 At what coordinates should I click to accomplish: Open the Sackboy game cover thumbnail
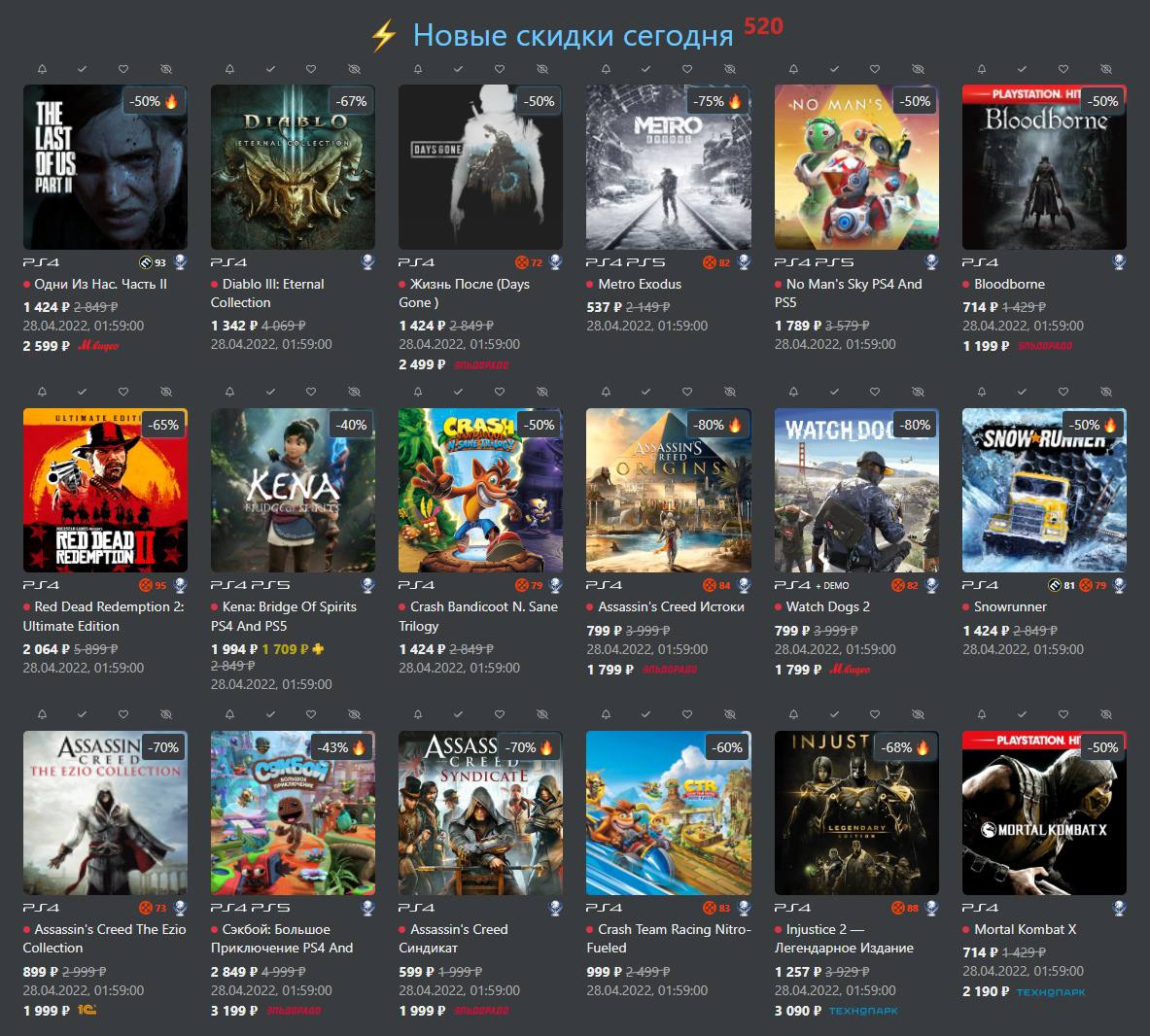click(x=293, y=812)
